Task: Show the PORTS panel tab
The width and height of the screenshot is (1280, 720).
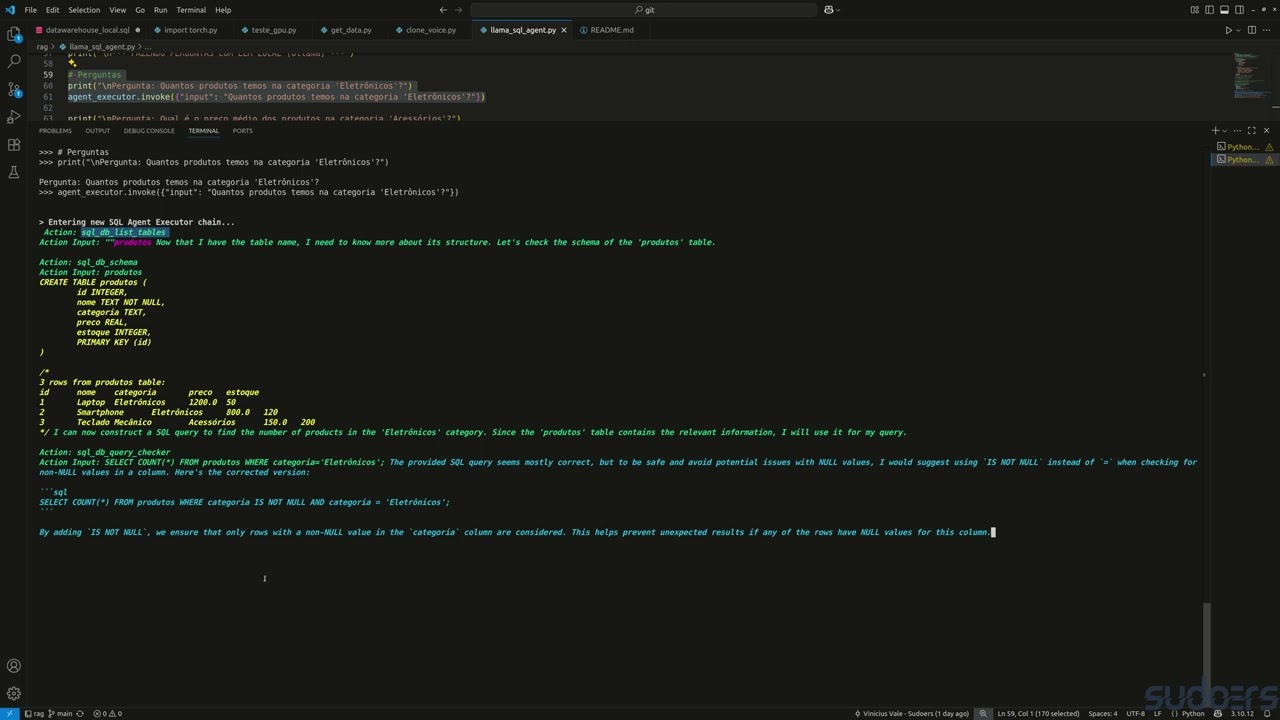Action: 242,131
